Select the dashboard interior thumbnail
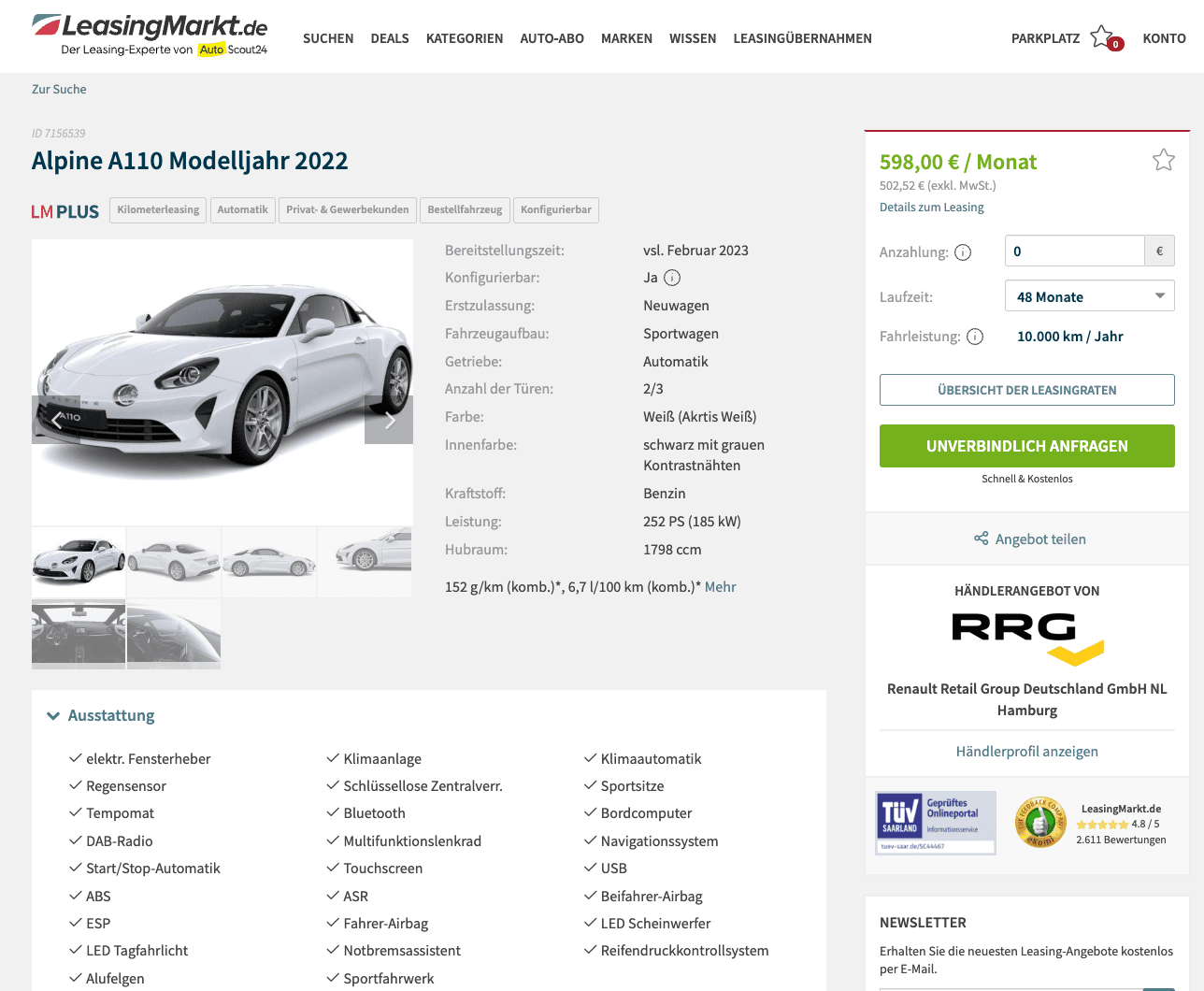Image resolution: width=1204 pixels, height=991 pixels. coord(79,634)
